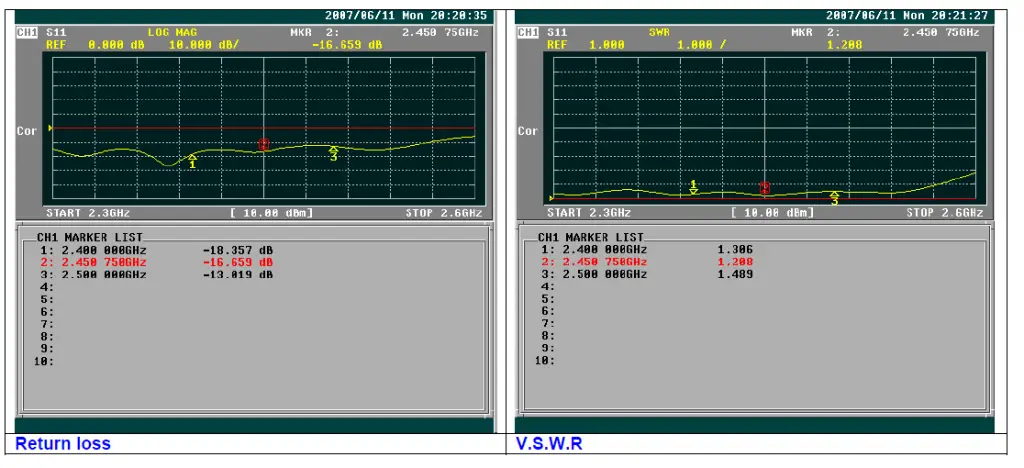Click the S11 label in the SWR screen
1024x468 pixels.
pyautogui.click(x=557, y=32)
